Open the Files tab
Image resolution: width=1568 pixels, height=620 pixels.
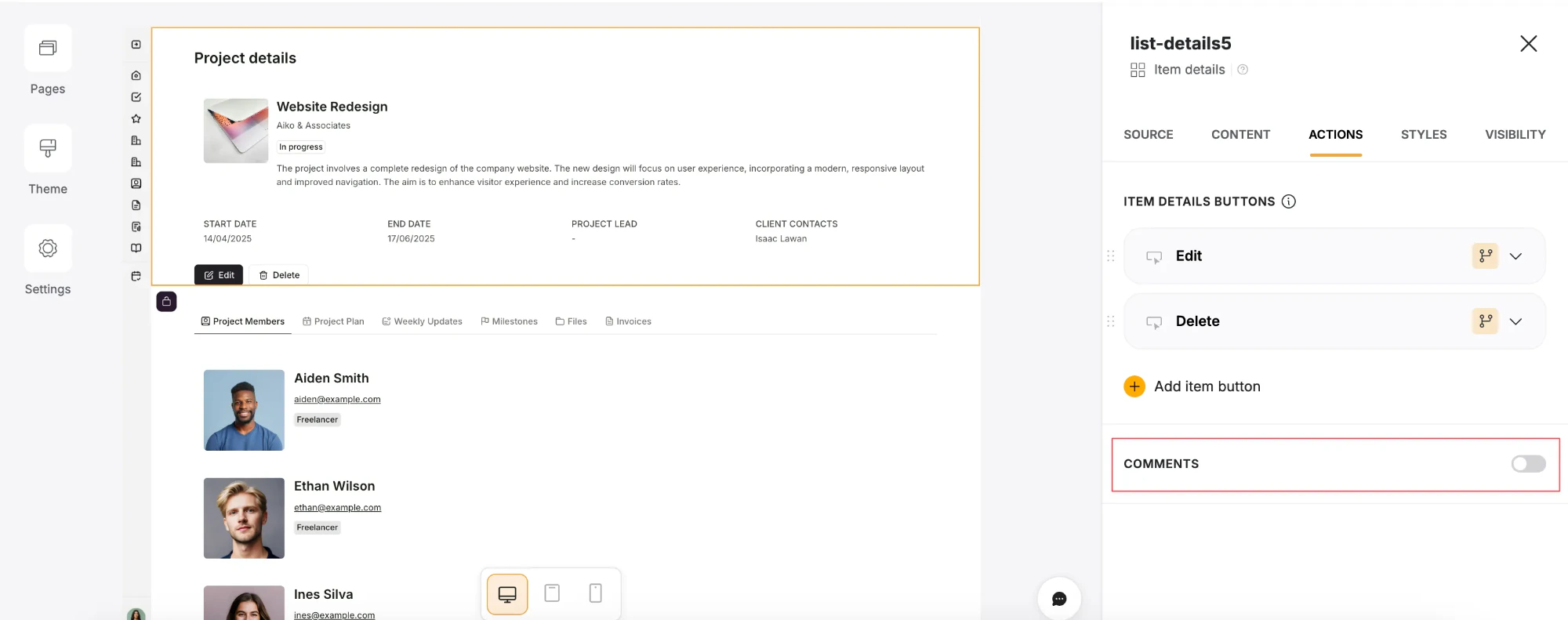(x=571, y=321)
